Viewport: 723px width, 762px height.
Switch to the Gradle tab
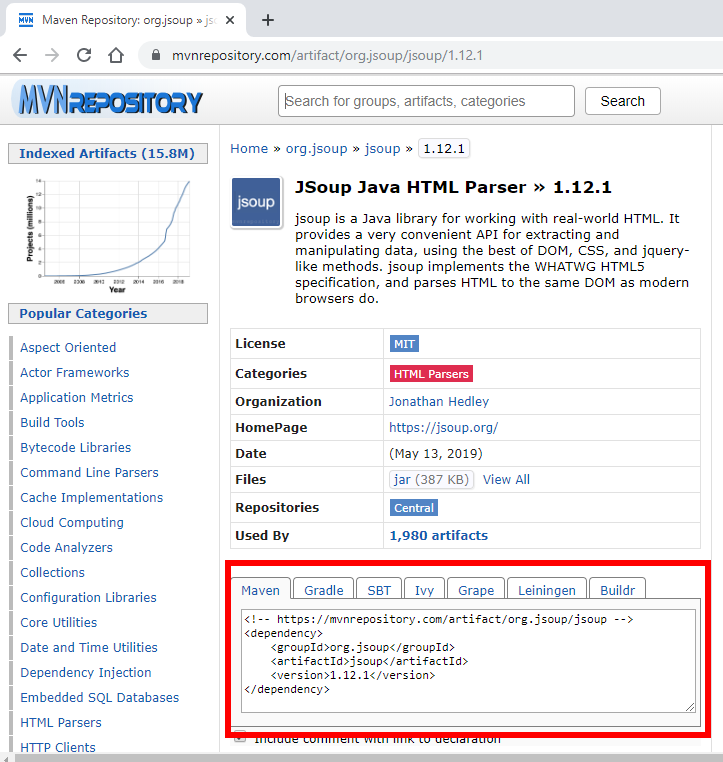pos(324,589)
